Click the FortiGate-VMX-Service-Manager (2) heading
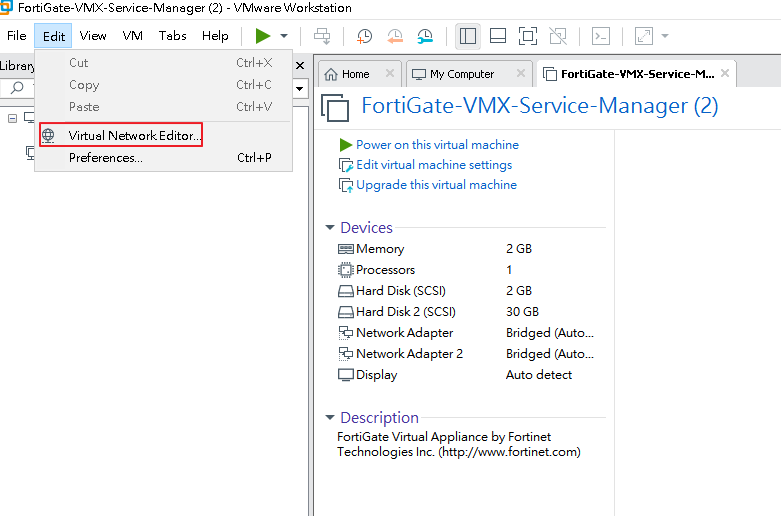The image size is (781, 516). (x=539, y=106)
